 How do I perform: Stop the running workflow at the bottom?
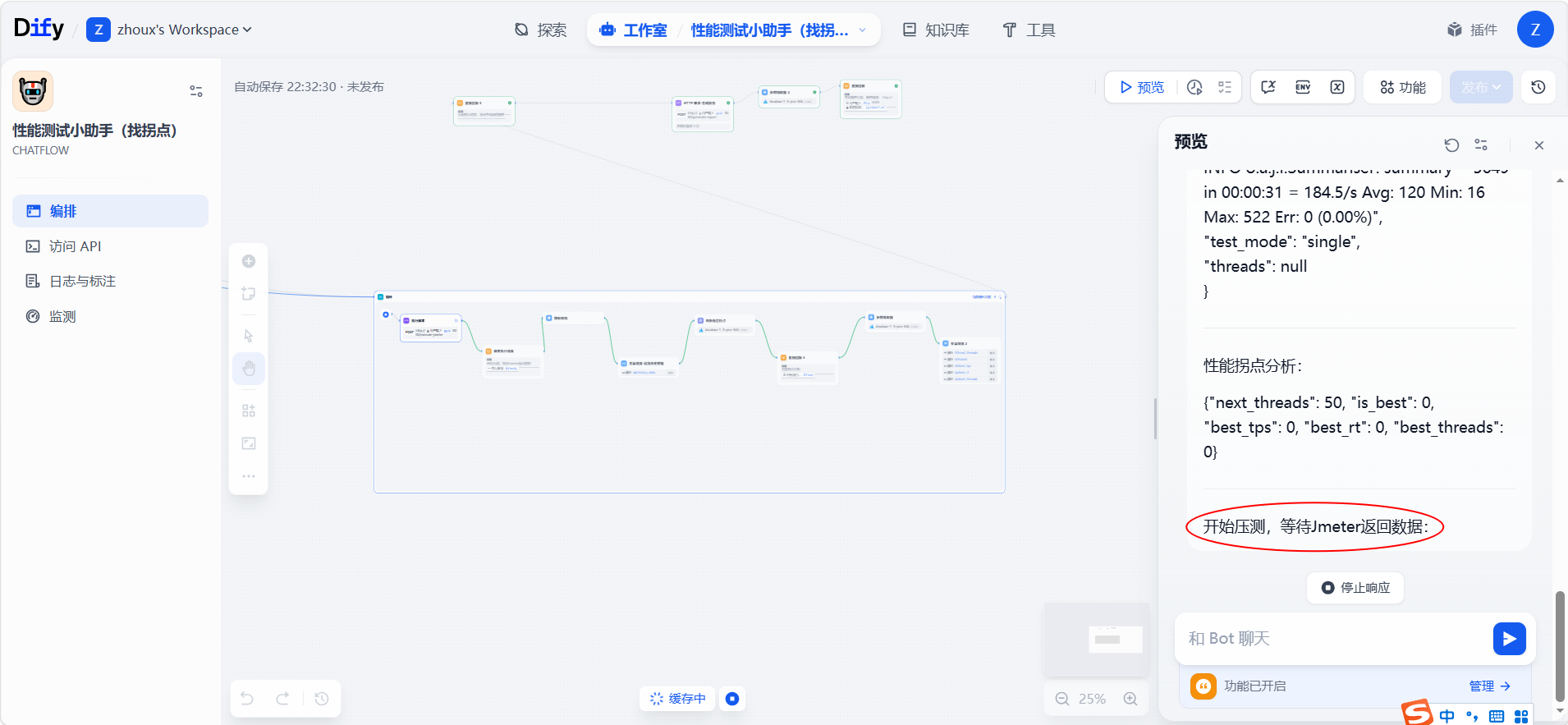pos(732,699)
